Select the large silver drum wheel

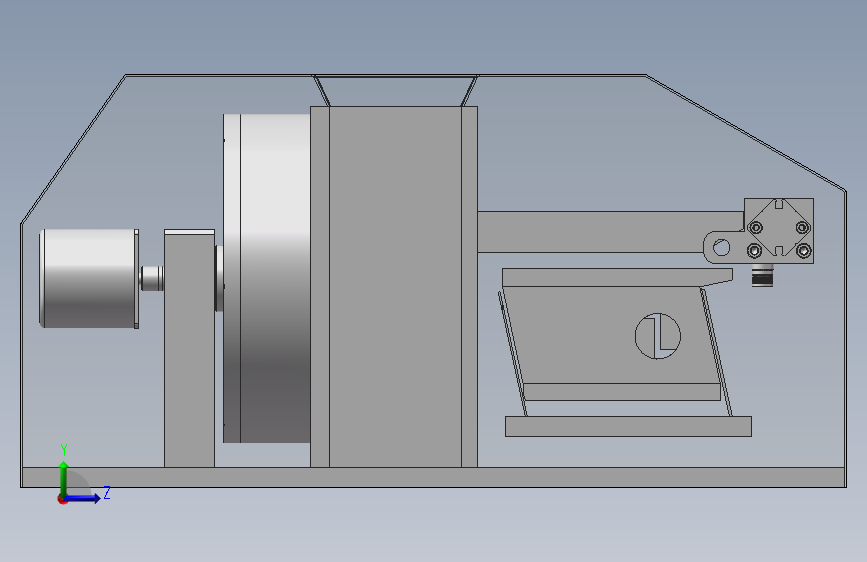pos(267,278)
